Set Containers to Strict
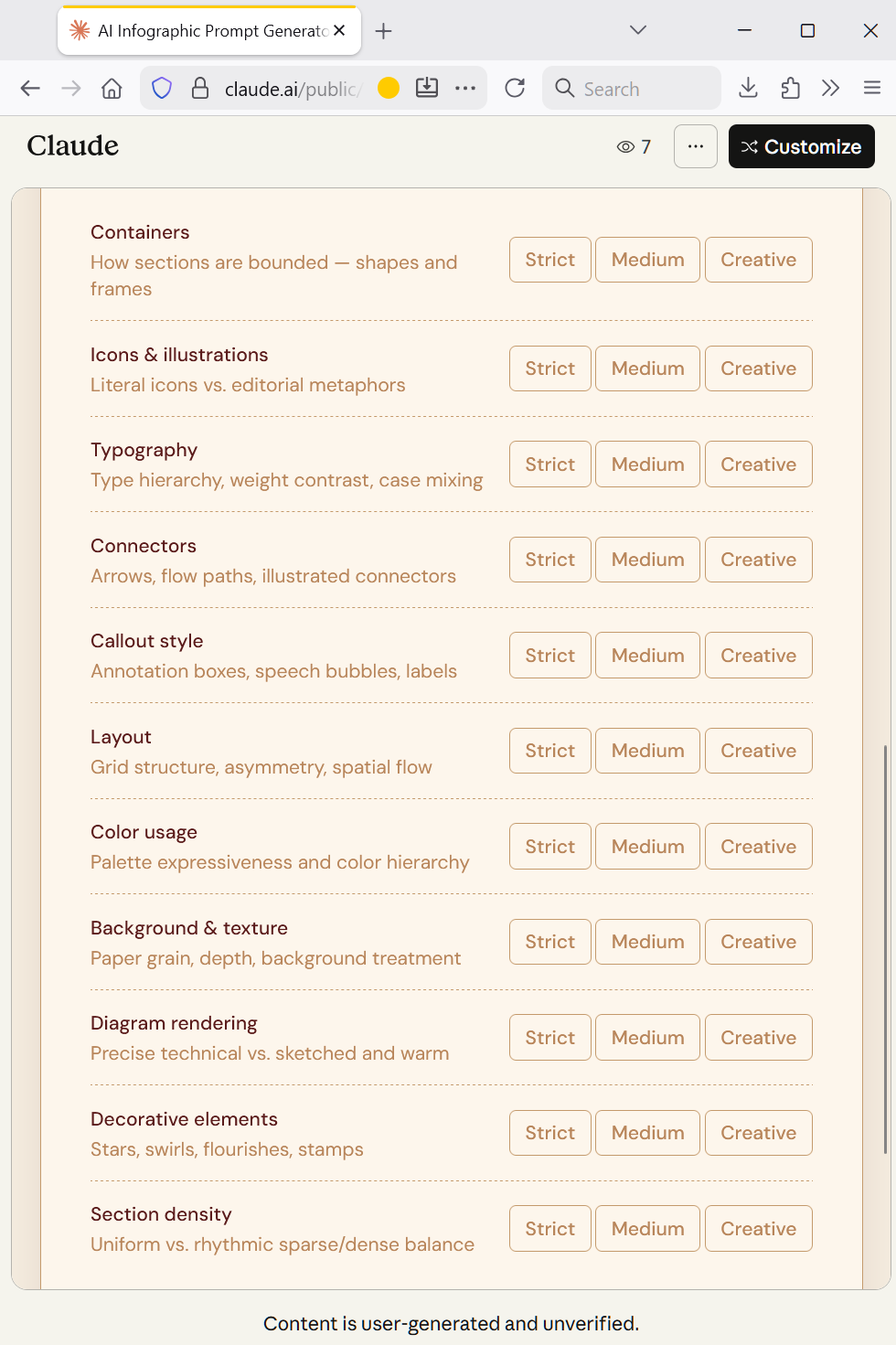 point(549,260)
